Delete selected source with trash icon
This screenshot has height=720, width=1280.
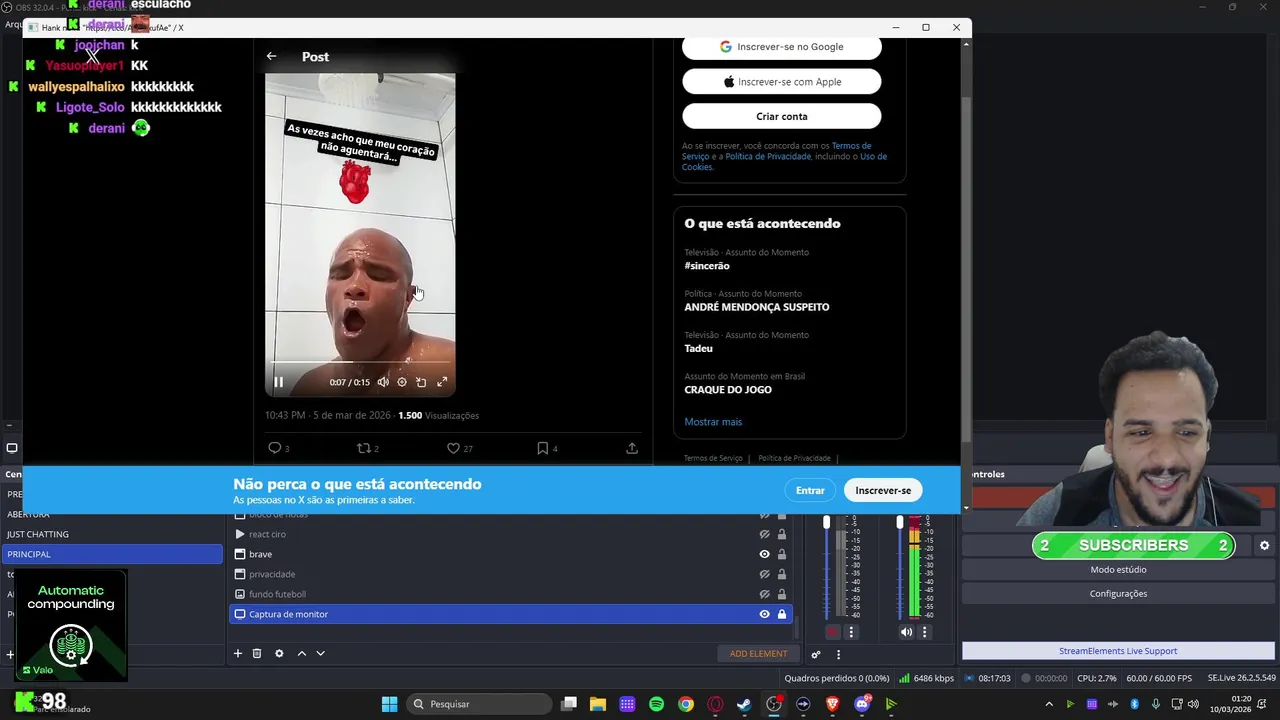(257, 653)
